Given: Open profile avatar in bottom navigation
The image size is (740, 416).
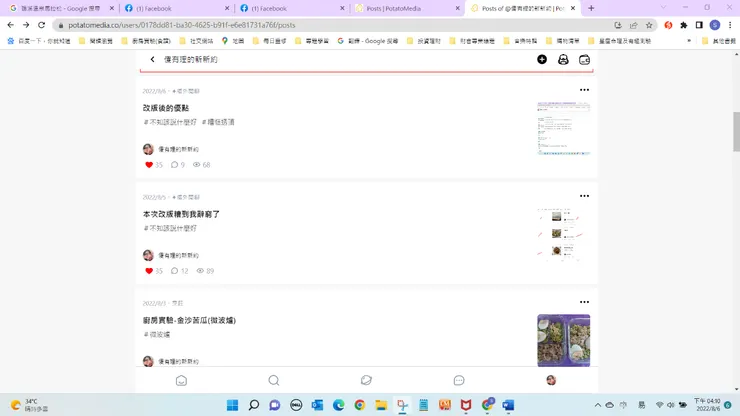Looking at the screenshot, I should pyautogui.click(x=551, y=381).
